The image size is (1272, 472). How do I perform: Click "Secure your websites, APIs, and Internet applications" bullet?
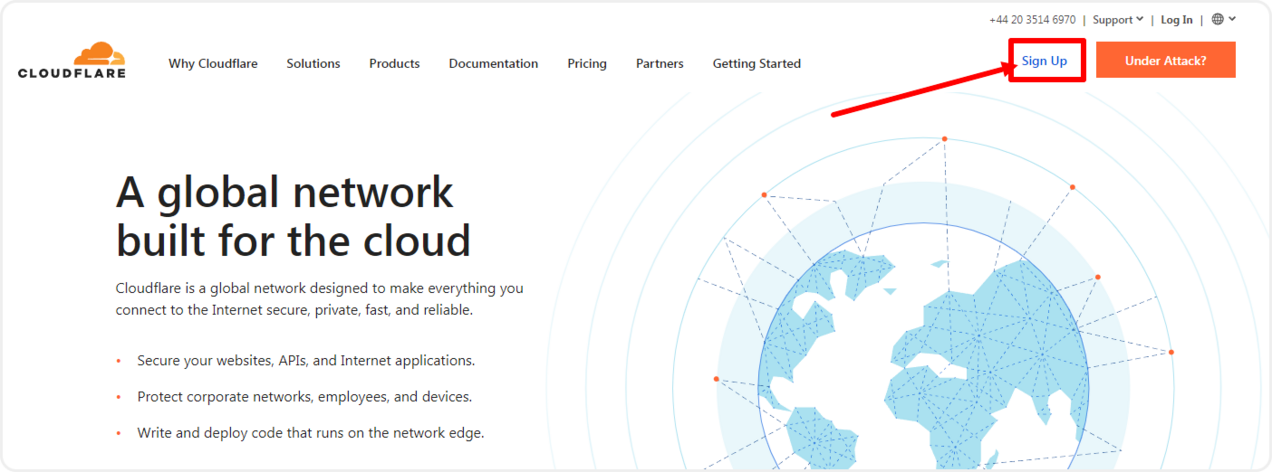306,360
